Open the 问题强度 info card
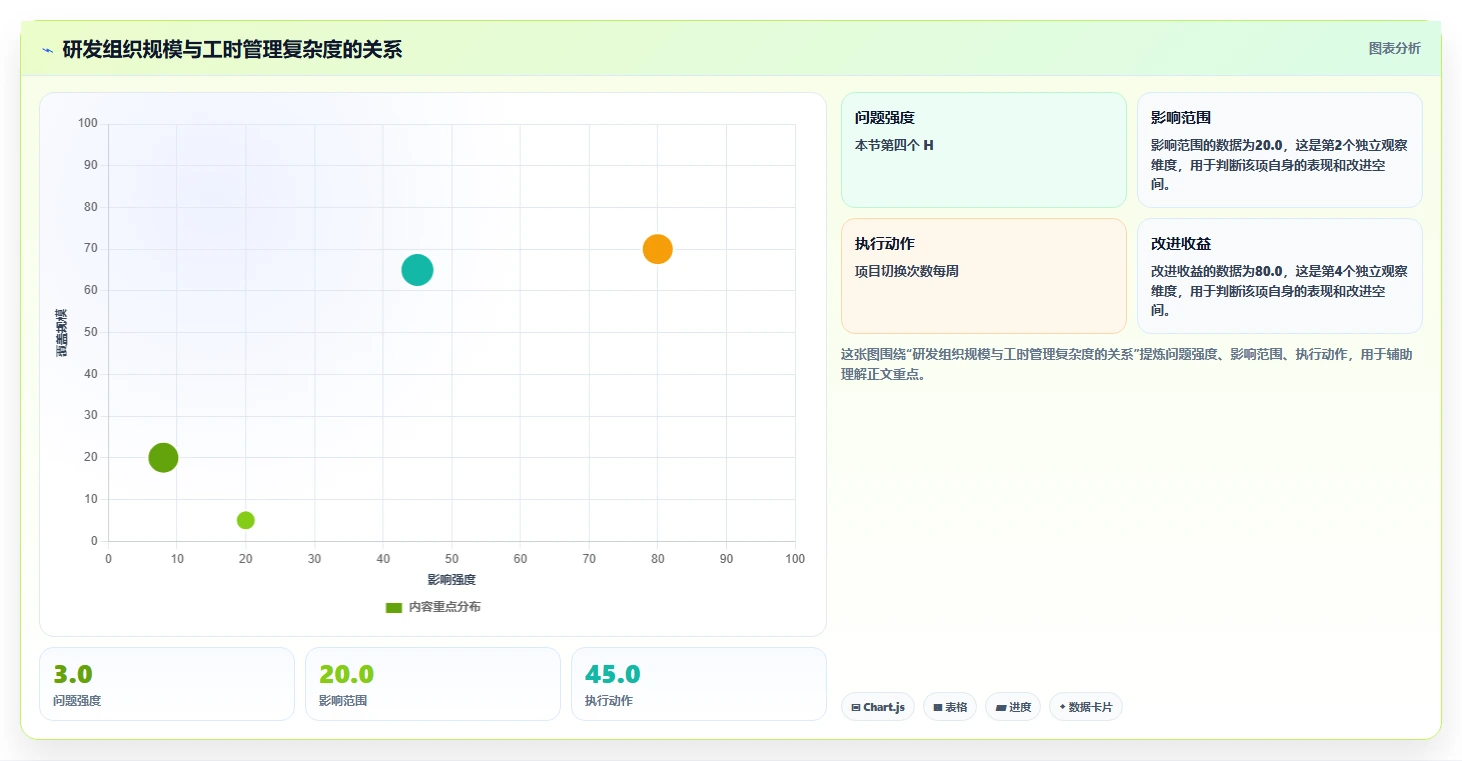The height and width of the screenshot is (761, 1462). [983, 150]
